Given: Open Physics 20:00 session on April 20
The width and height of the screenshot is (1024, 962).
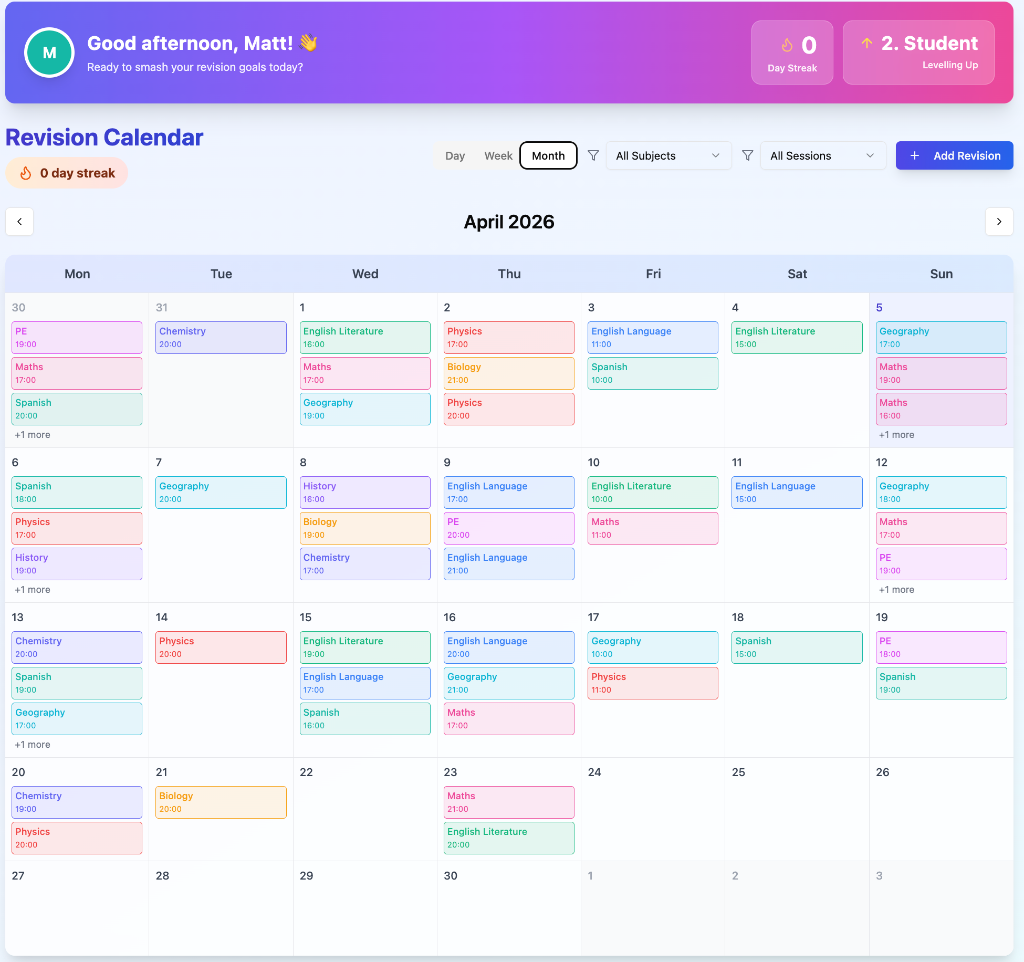Looking at the screenshot, I should (77, 838).
